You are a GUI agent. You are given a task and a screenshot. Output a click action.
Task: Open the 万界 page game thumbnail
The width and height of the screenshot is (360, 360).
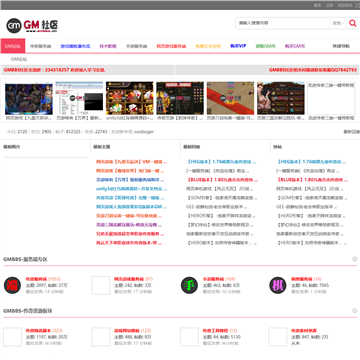(x=79, y=98)
